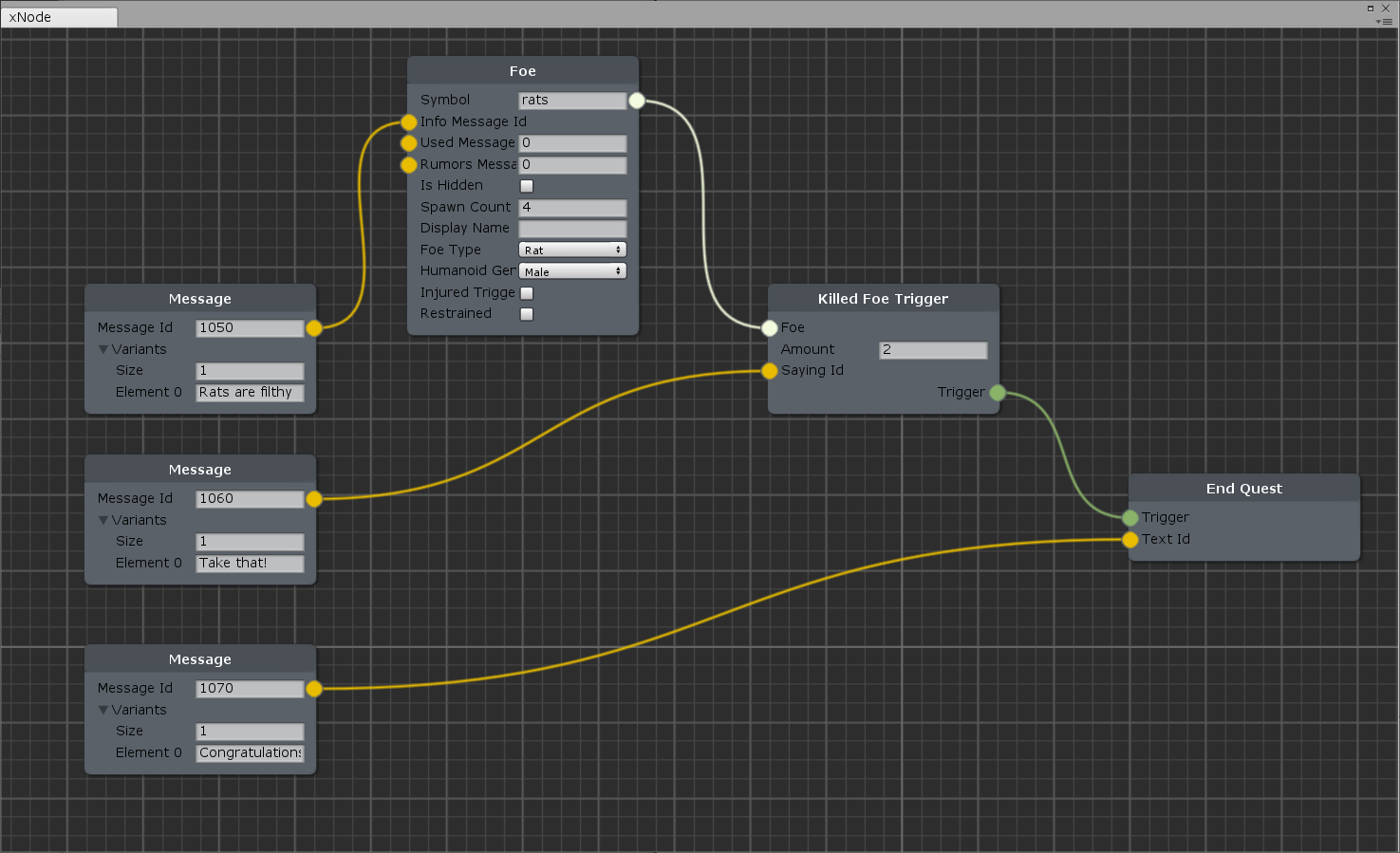Viewport: 1400px width, 853px height.
Task: Click the Rumors Message input port
Action: click(x=409, y=165)
